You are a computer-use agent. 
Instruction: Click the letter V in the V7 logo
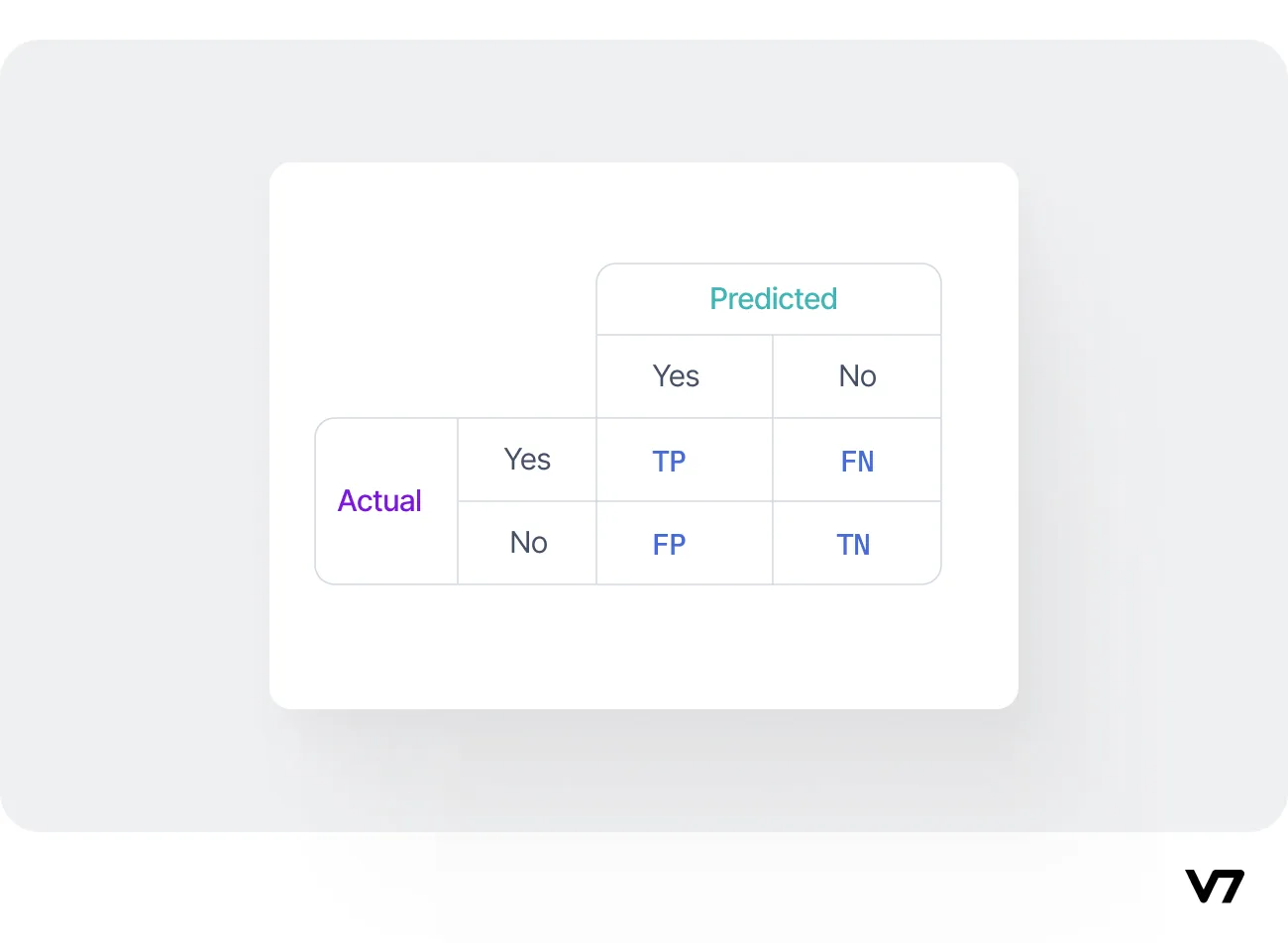[1202, 887]
